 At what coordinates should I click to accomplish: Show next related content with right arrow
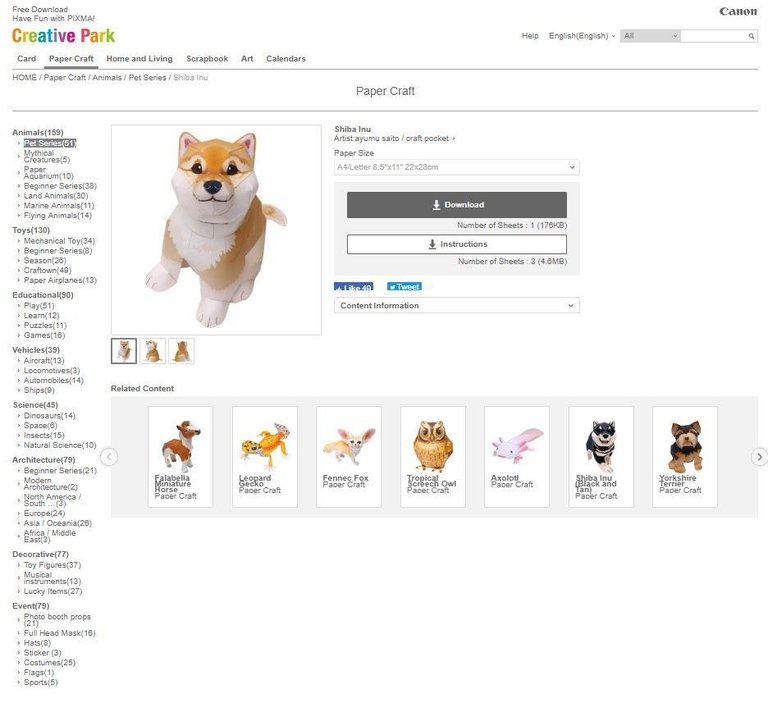click(x=759, y=457)
